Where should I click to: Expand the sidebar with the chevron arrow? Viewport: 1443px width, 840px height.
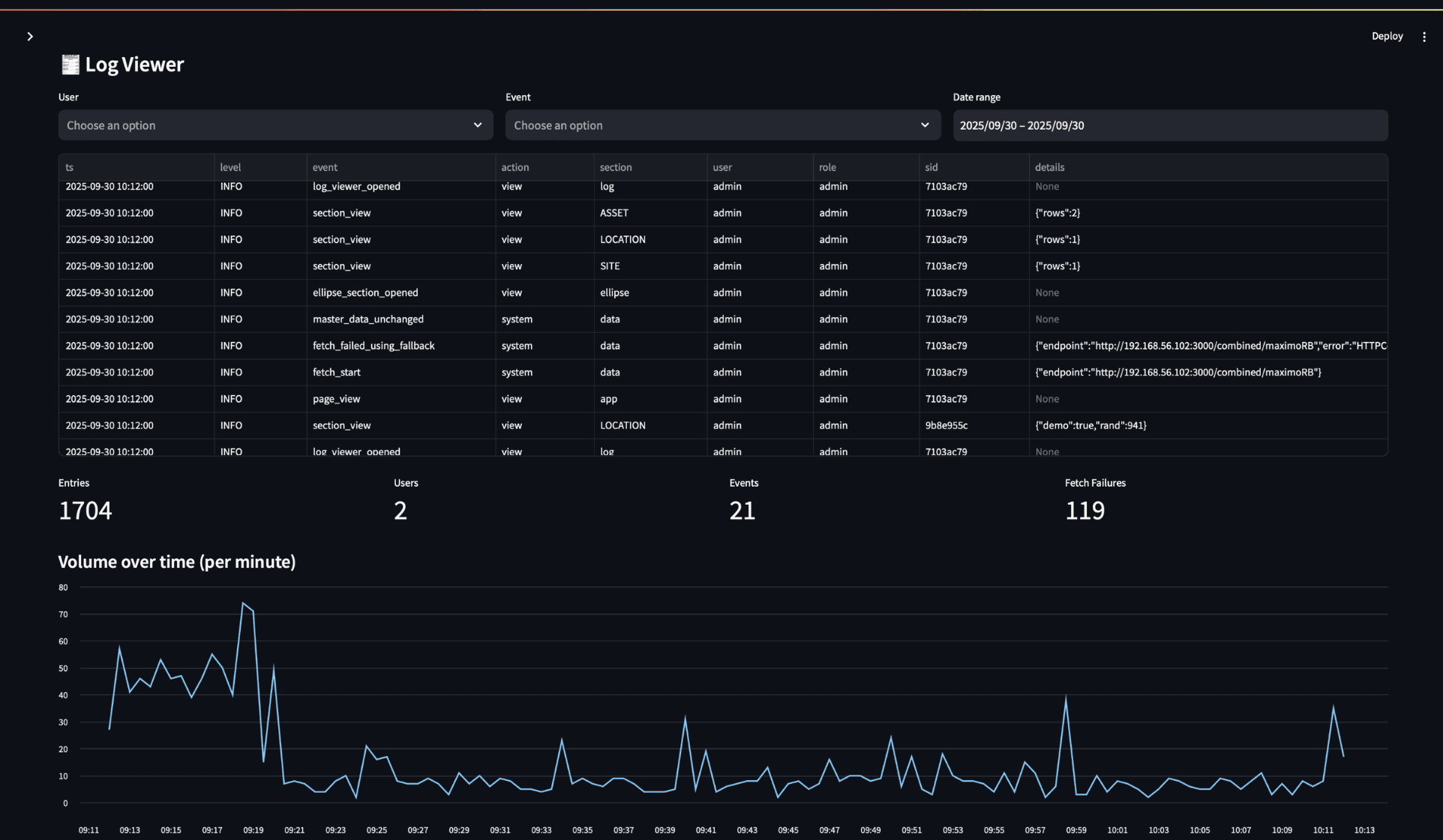point(30,36)
